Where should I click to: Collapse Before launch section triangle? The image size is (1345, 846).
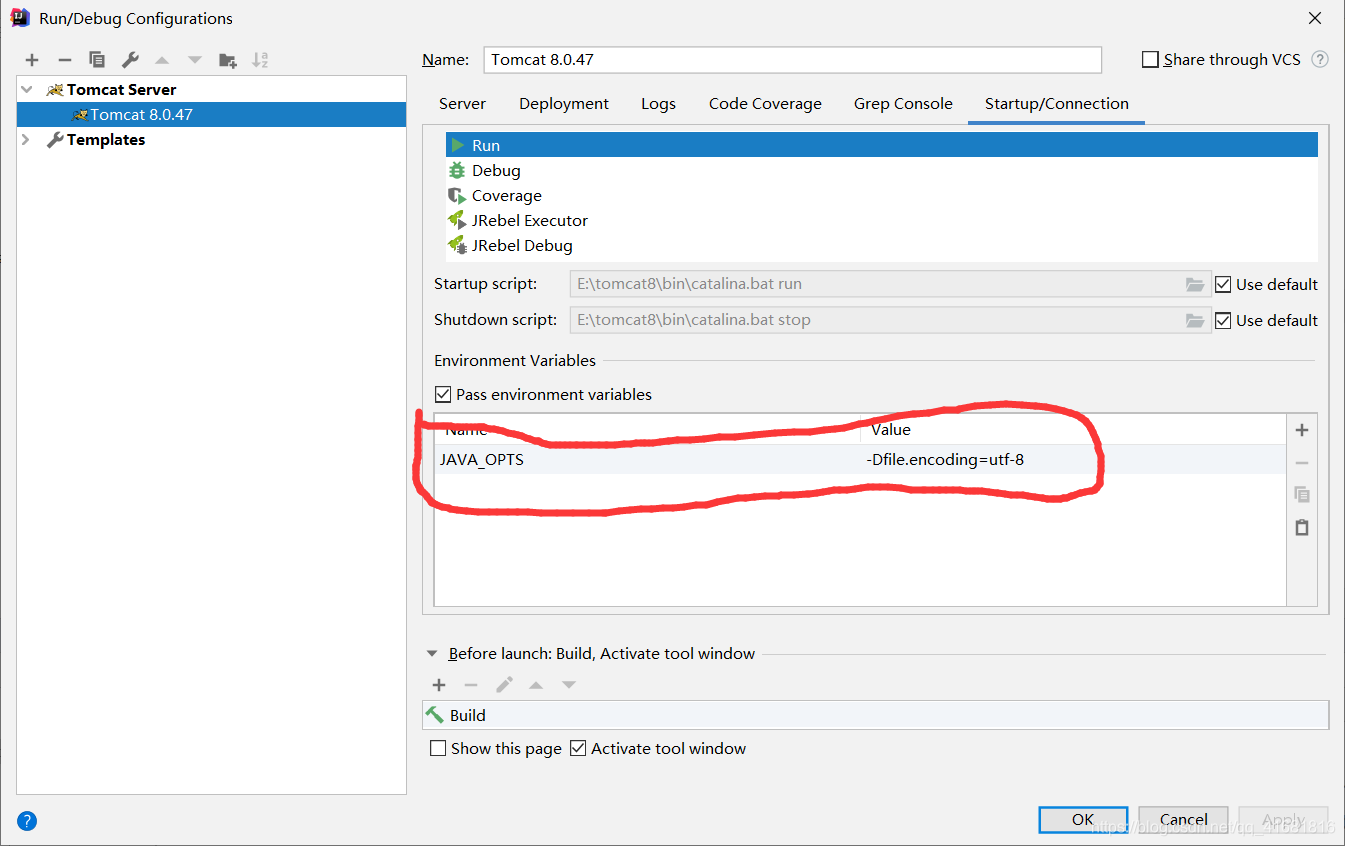click(432, 654)
